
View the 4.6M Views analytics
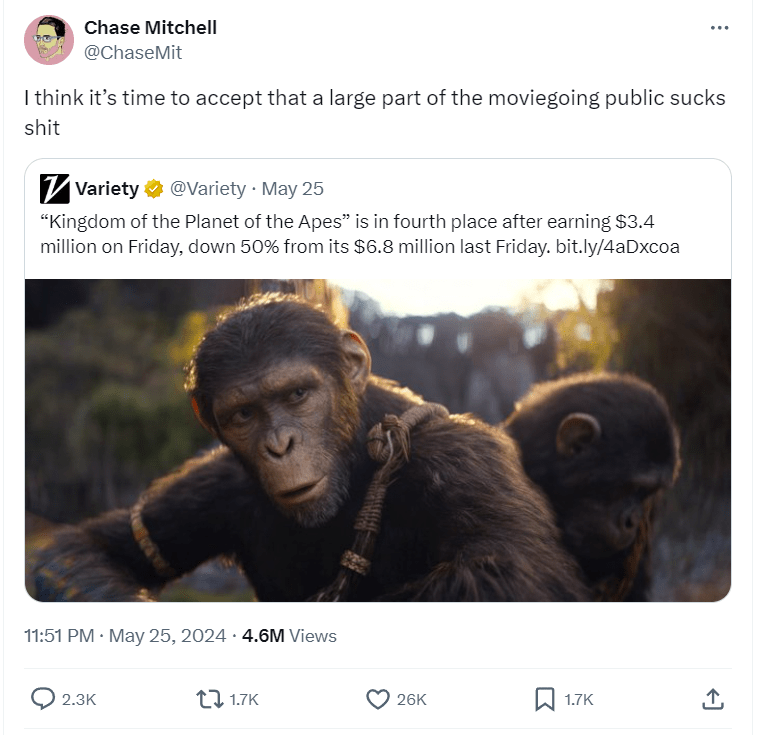(x=289, y=635)
